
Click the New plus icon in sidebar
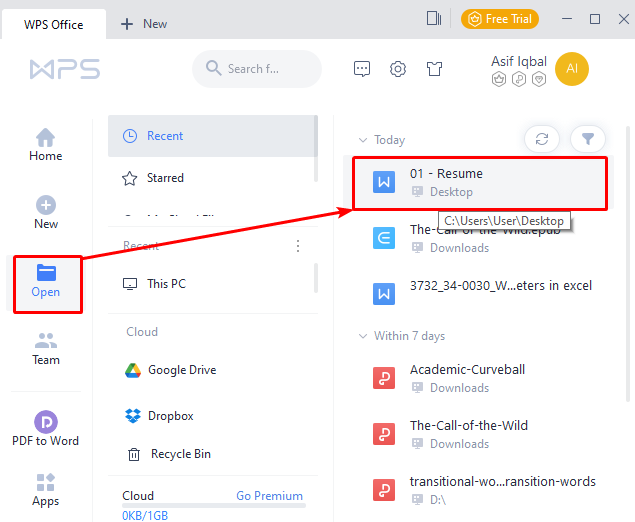(x=46, y=205)
